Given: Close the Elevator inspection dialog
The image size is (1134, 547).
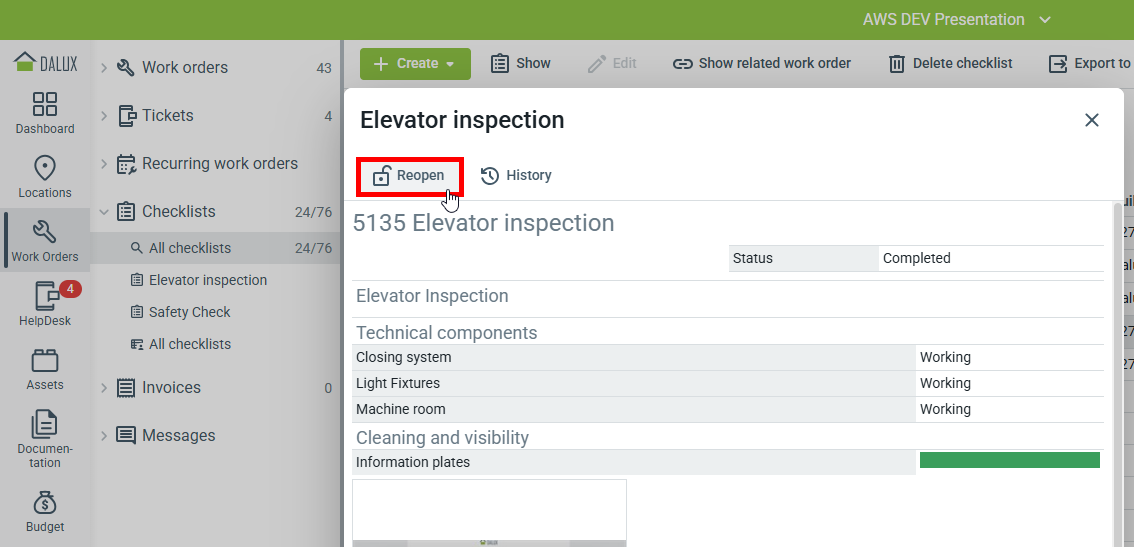Looking at the screenshot, I should tap(1092, 120).
